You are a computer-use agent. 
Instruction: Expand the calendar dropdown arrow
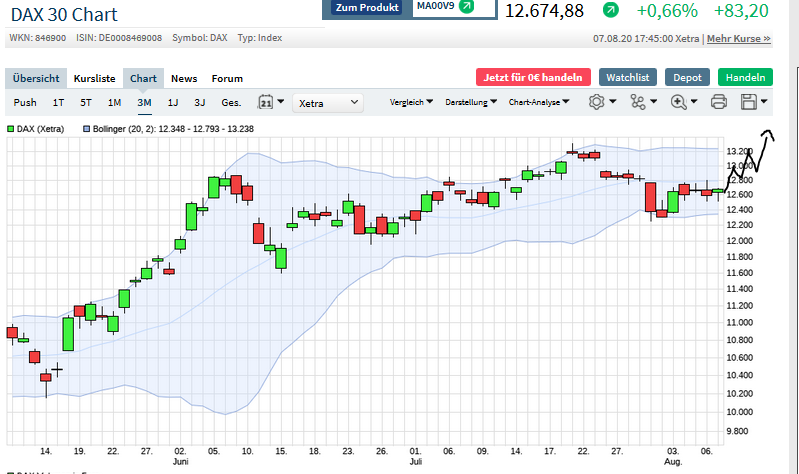(x=281, y=101)
